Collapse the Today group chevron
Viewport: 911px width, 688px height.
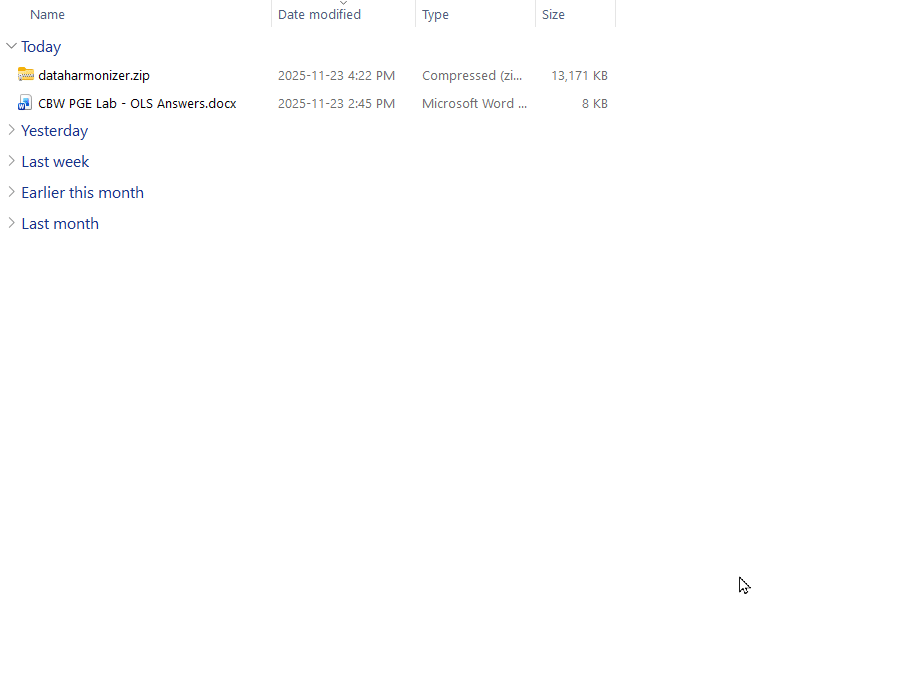click(11, 46)
